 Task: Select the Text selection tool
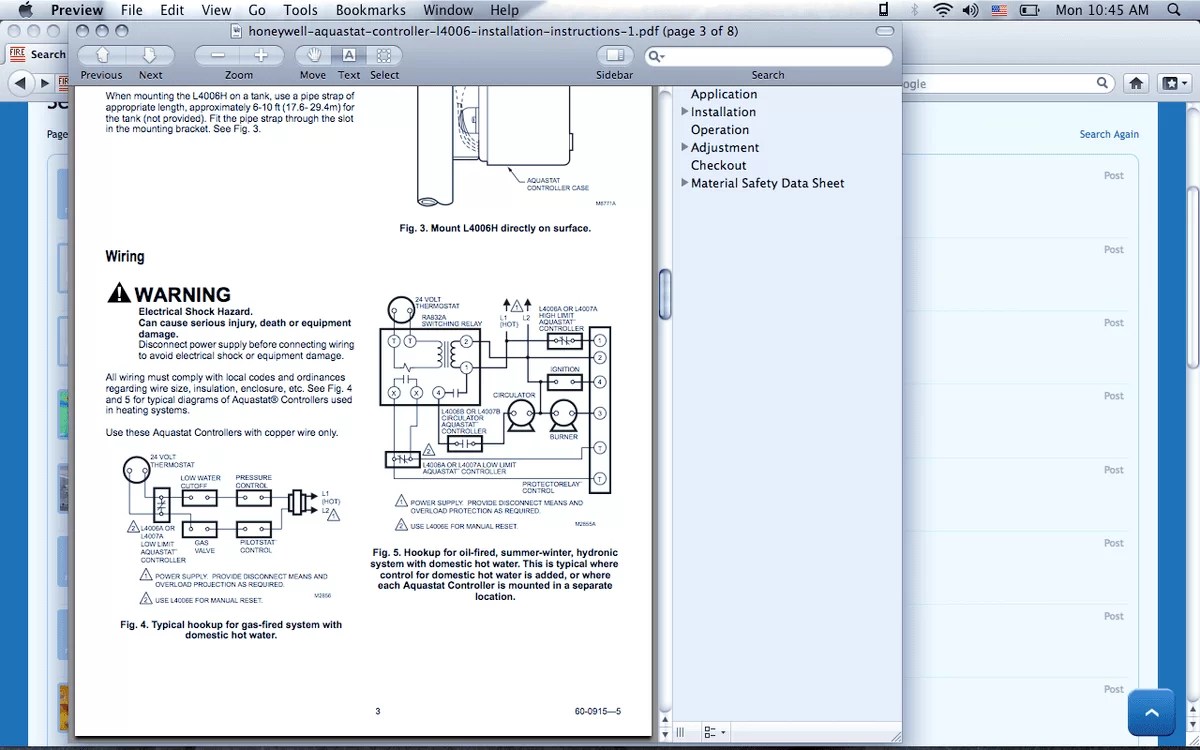(x=349, y=56)
